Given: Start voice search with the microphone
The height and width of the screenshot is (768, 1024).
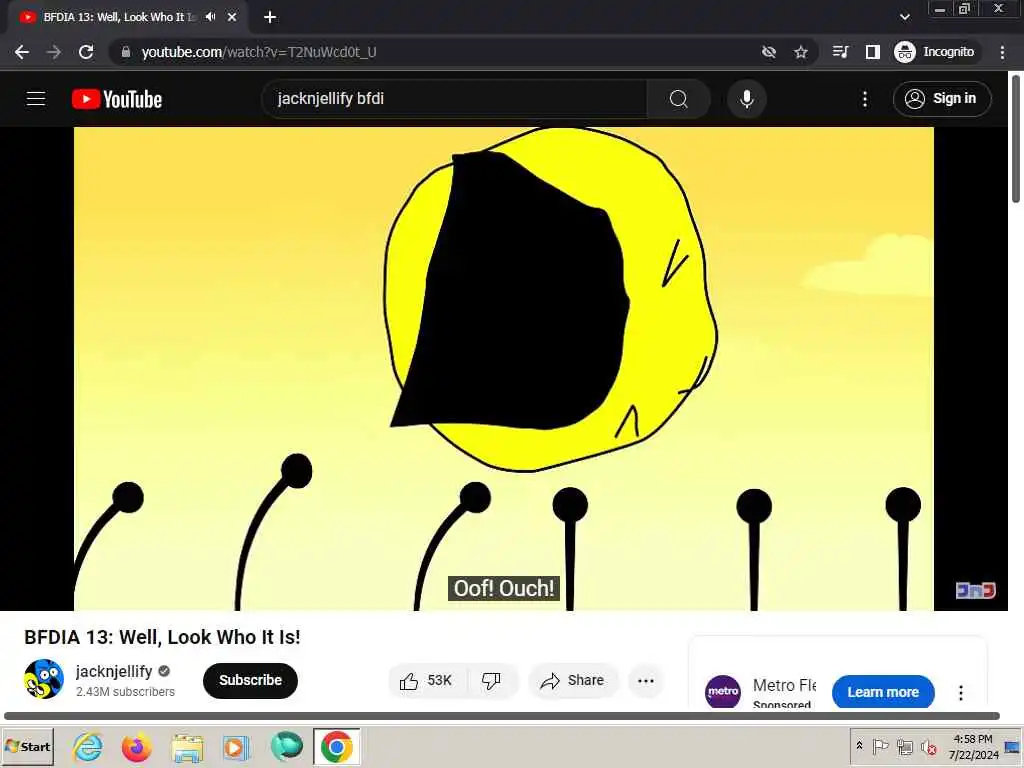Looking at the screenshot, I should 746,99.
